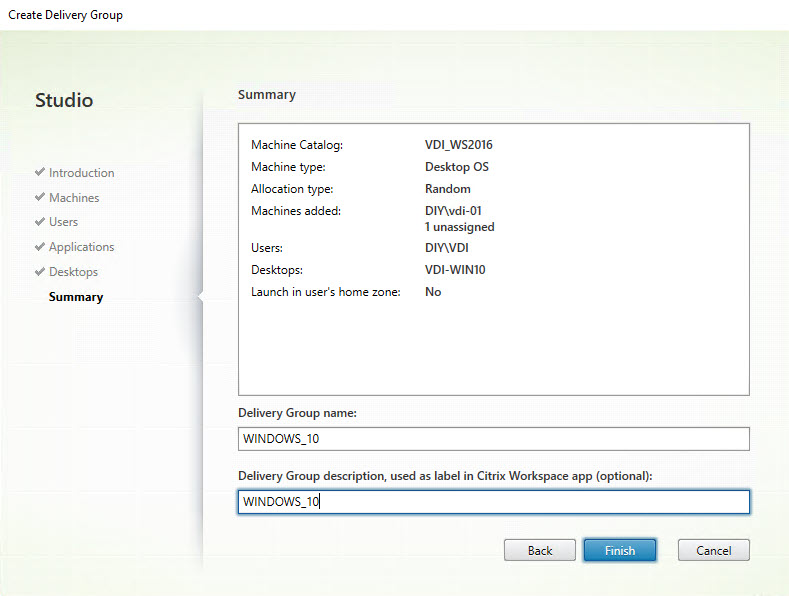789x596 pixels.
Task: Go to the Introduction wizard step
Action: click(81, 173)
